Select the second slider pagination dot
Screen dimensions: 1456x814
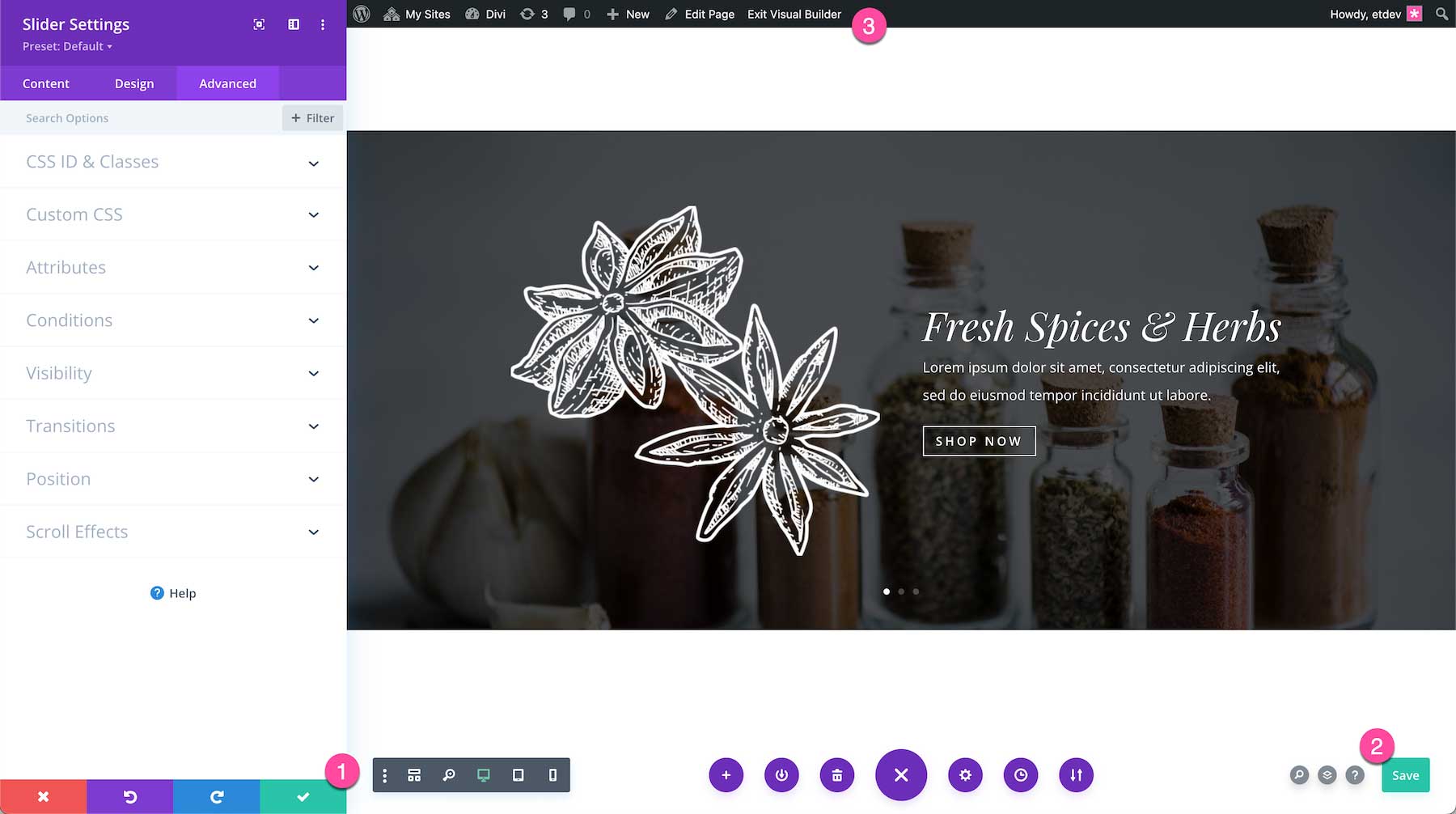tap(901, 591)
